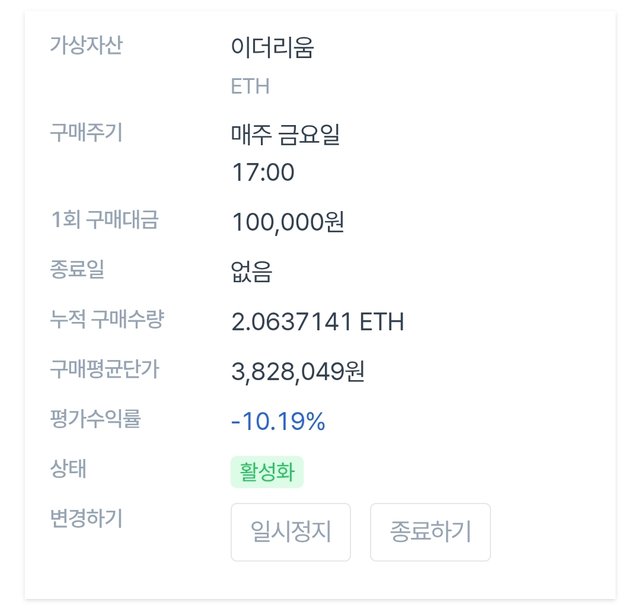Screen dimensions: 640x610
Task: Click the 변경하기 label
Action: click(x=86, y=518)
